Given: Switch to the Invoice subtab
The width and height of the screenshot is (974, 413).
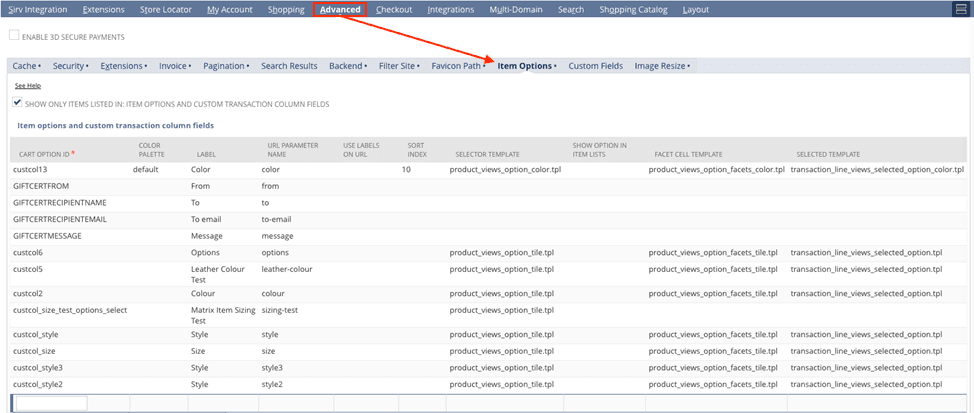Looking at the screenshot, I should click(x=175, y=66).
